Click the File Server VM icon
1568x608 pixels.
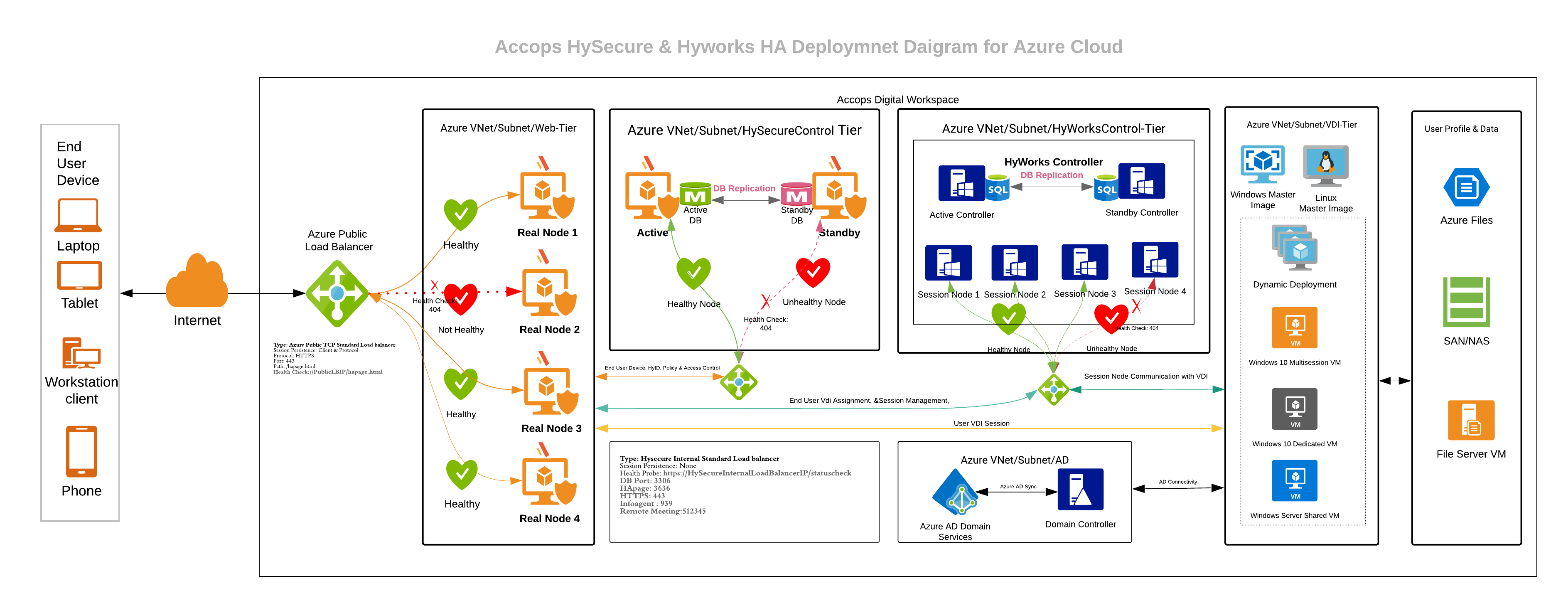[1471, 420]
